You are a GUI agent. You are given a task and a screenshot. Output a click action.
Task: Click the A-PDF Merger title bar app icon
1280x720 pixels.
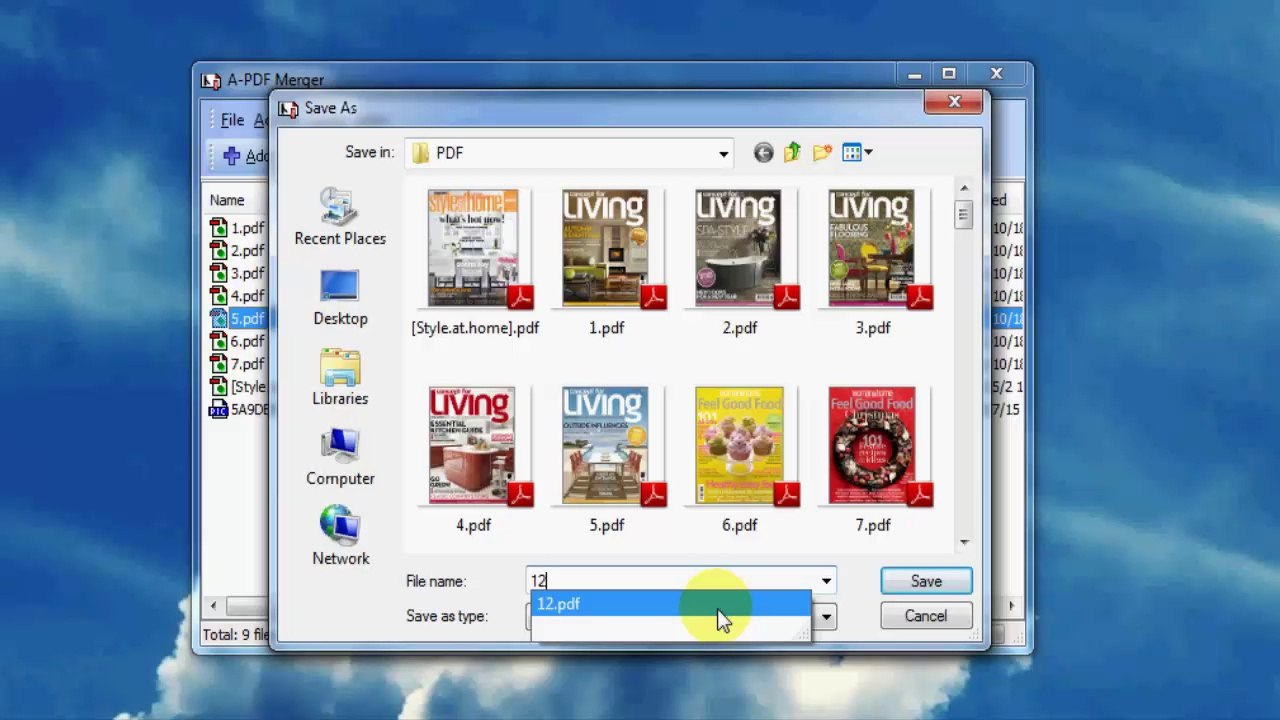coord(210,80)
